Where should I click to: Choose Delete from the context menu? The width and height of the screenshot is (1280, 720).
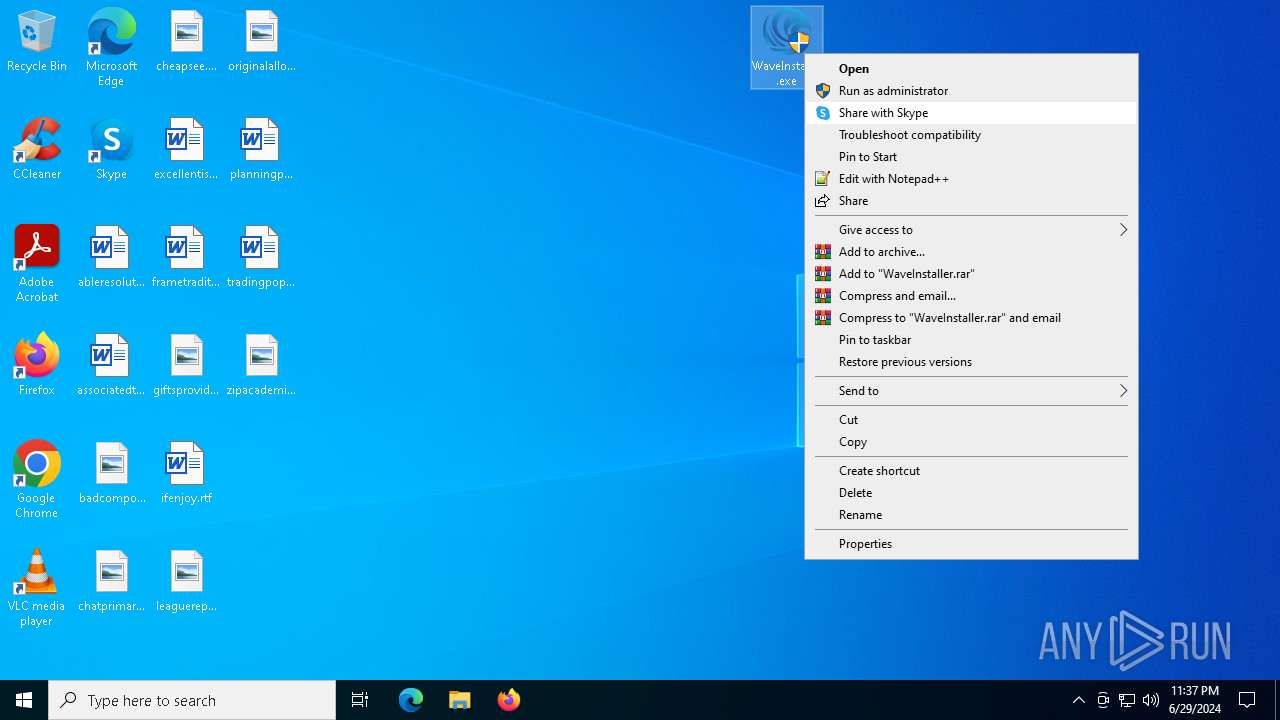tap(971, 493)
